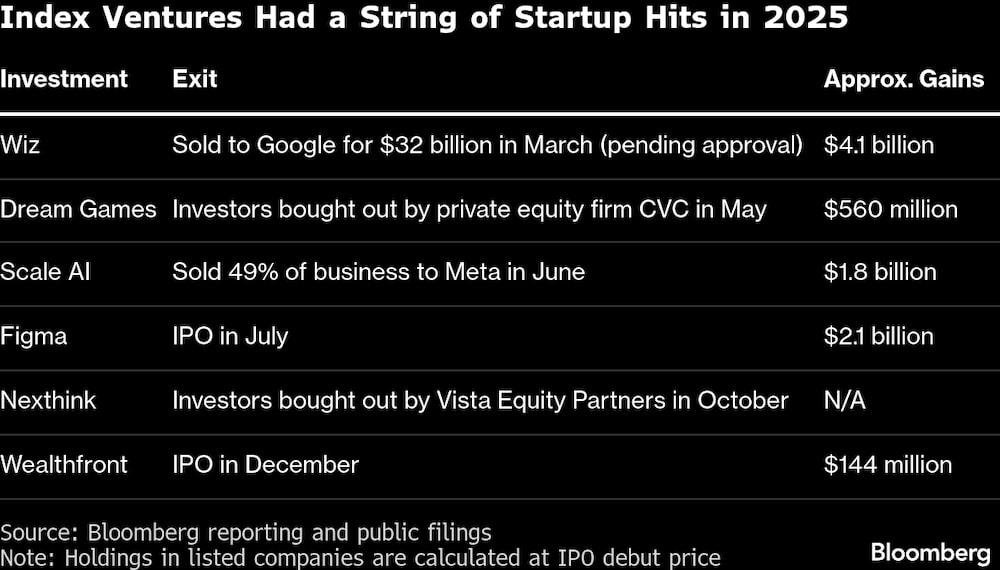
Task: Click the Bloomberg logo
Action: (929, 552)
